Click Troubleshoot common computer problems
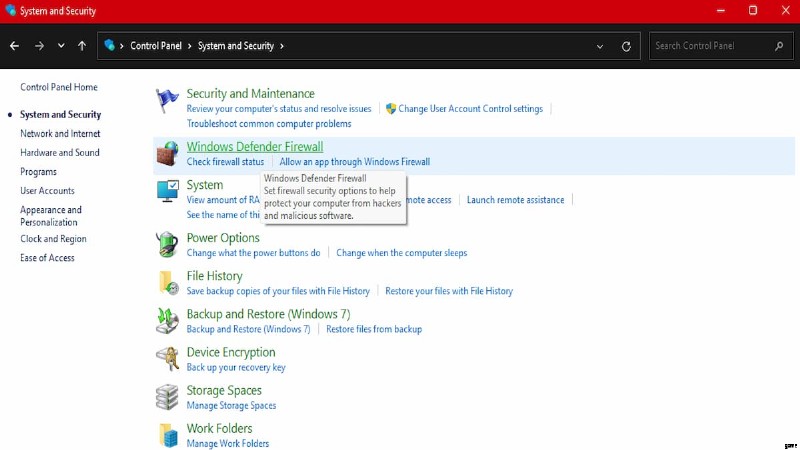The width and height of the screenshot is (800, 450). [269, 124]
